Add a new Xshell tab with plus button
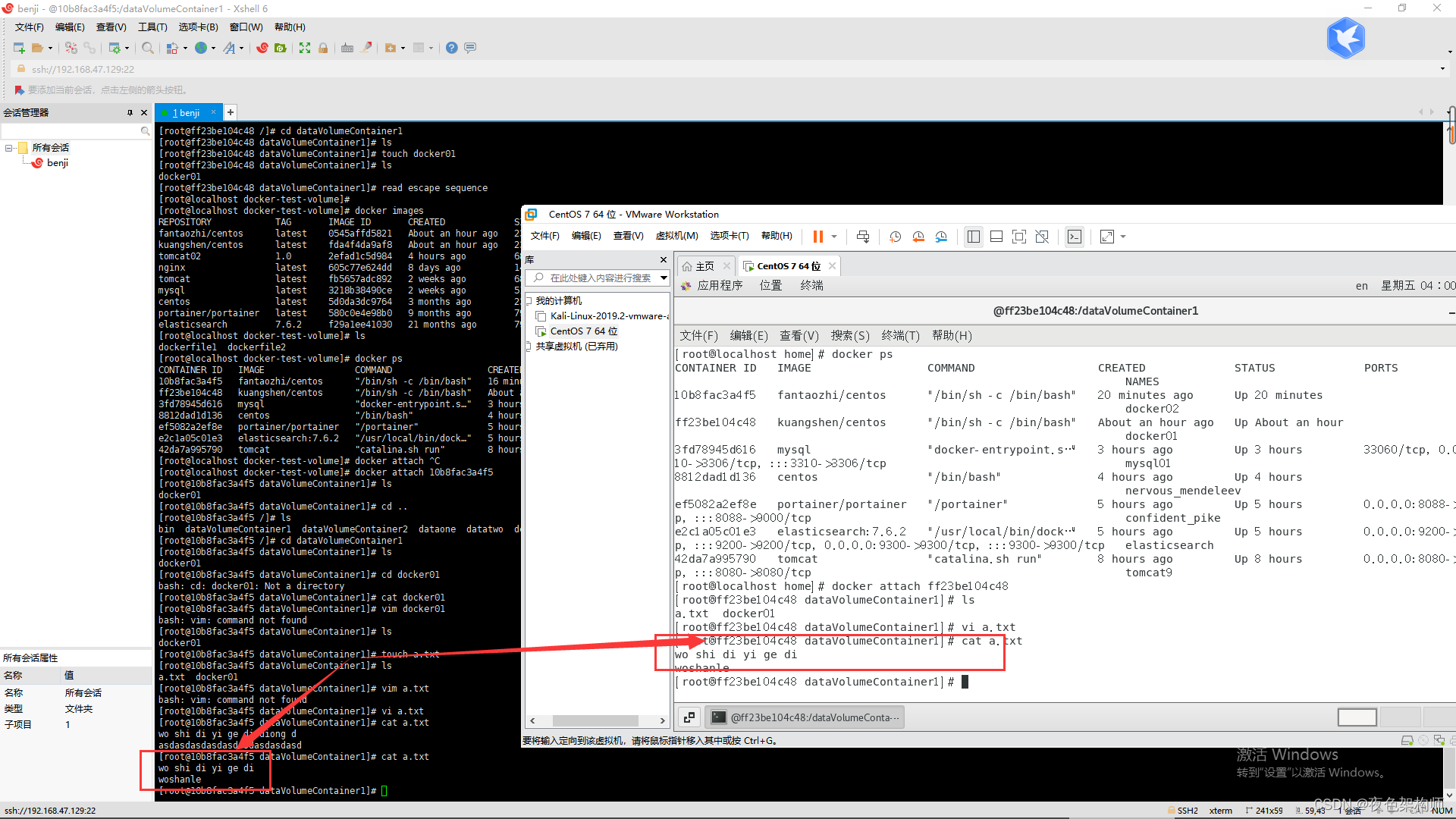The height and width of the screenshot is (819, 1456). [231, 112]
